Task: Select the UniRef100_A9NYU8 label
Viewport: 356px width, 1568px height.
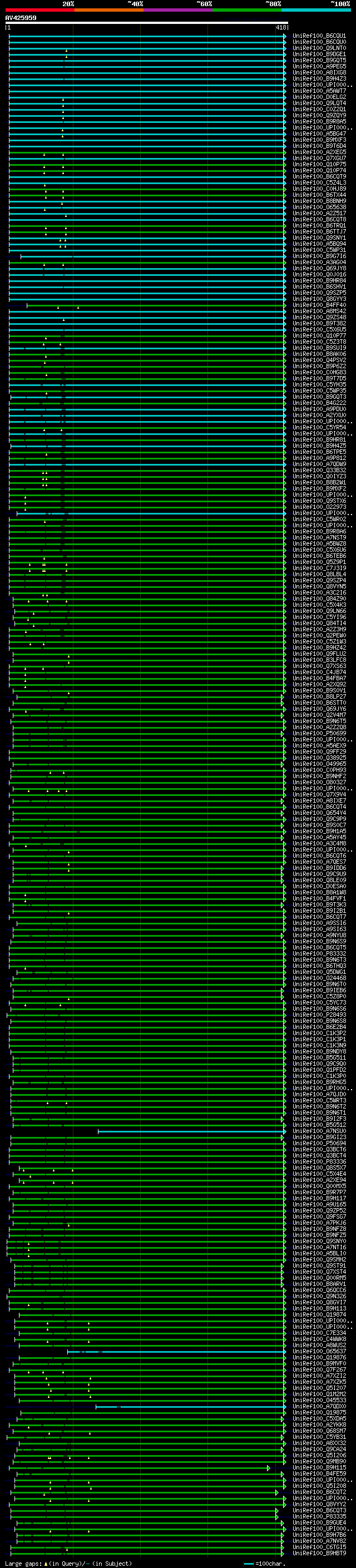Action: pyautogui.click(x=319, y=936)
